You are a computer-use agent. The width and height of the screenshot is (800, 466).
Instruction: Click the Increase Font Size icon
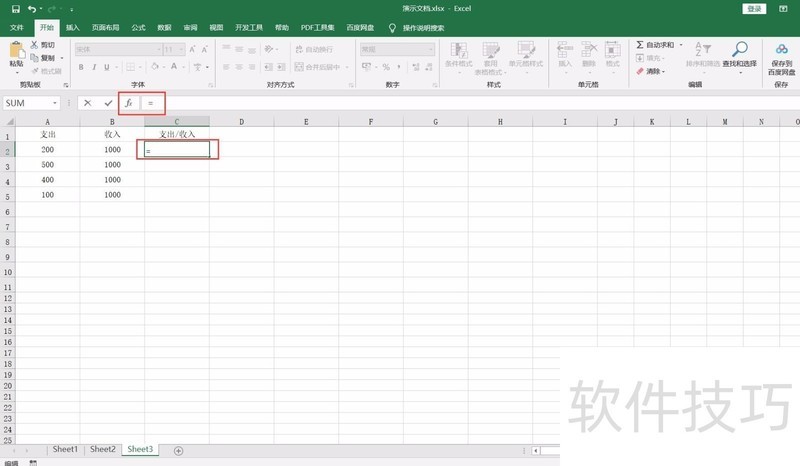click(x=192, y=50)
